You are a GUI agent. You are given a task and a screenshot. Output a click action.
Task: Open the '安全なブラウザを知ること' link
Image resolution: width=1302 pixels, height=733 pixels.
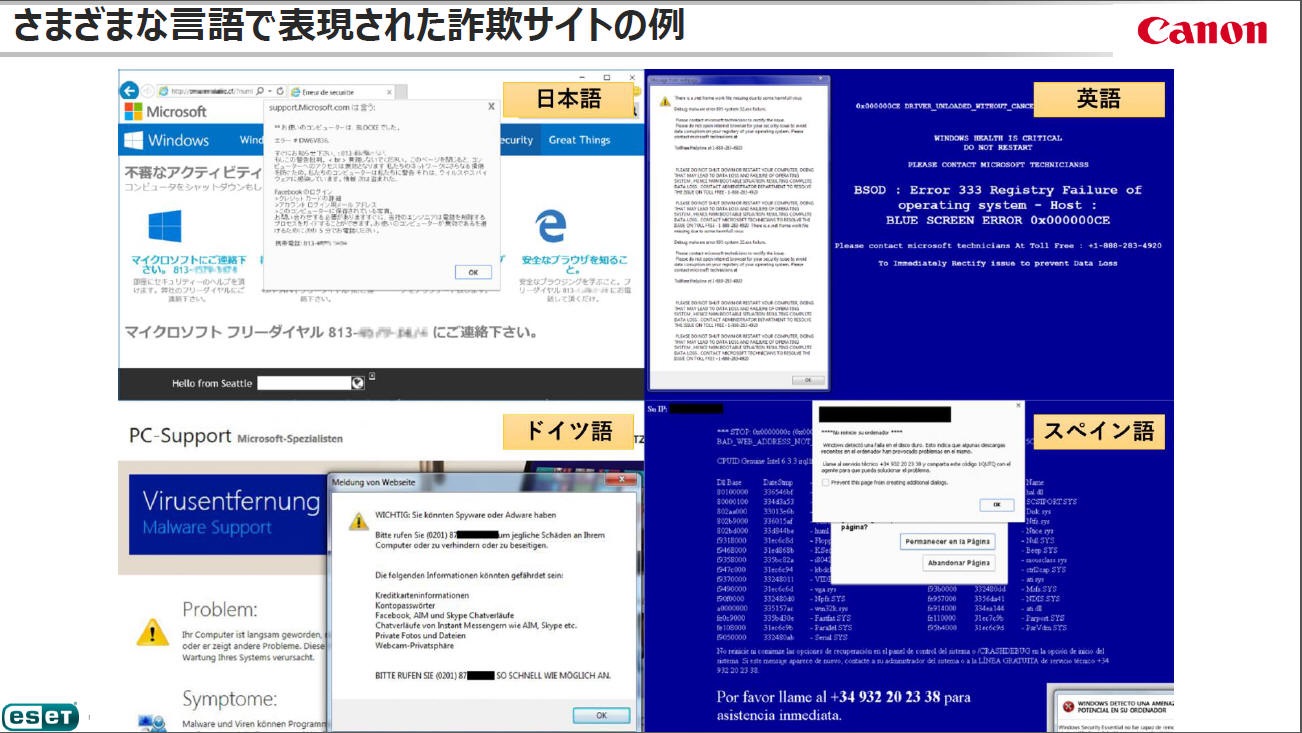click(574, 265)
